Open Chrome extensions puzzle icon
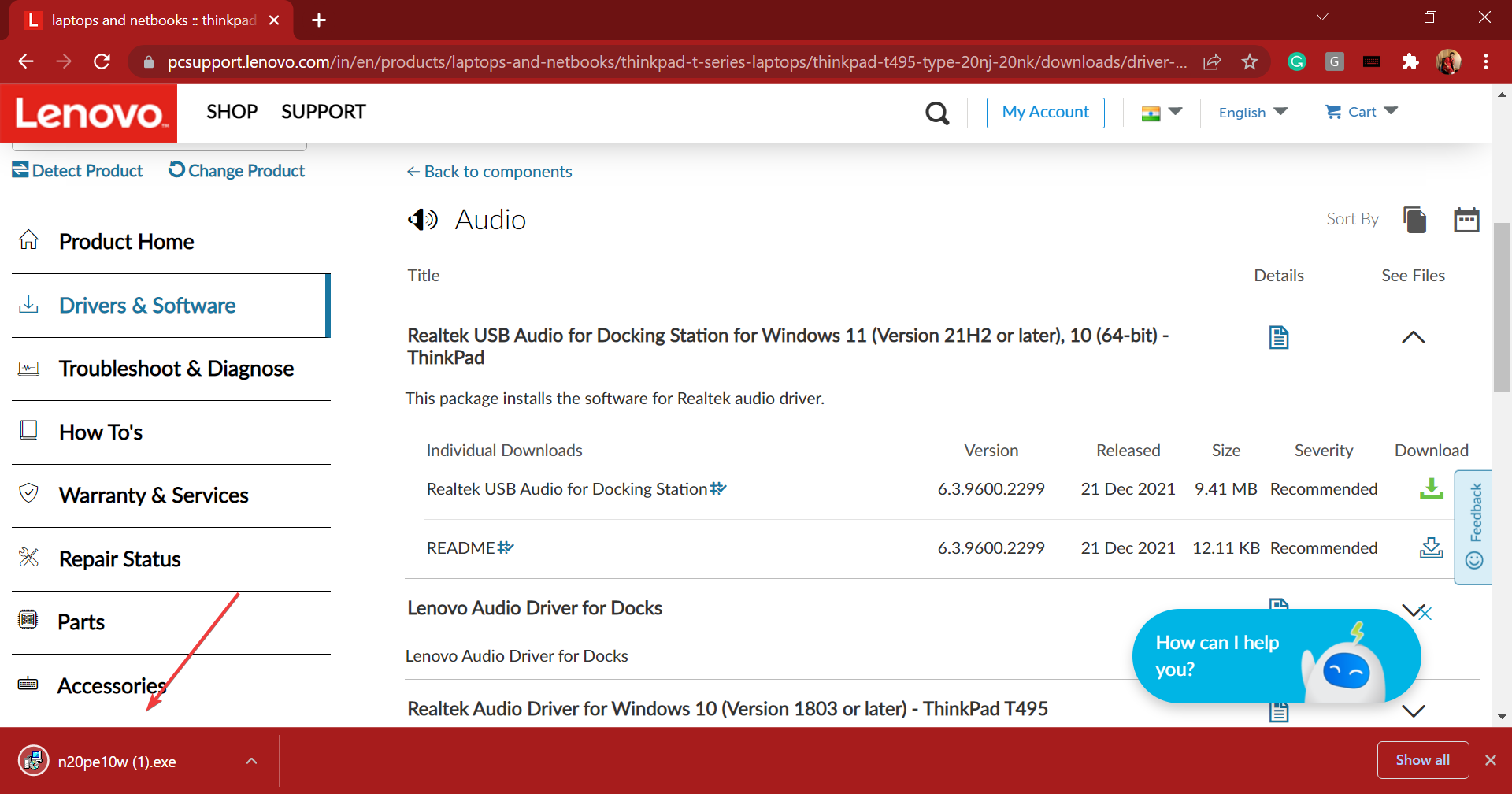The width and height of the screenshot is (1512, 794). click(1410, 61)
